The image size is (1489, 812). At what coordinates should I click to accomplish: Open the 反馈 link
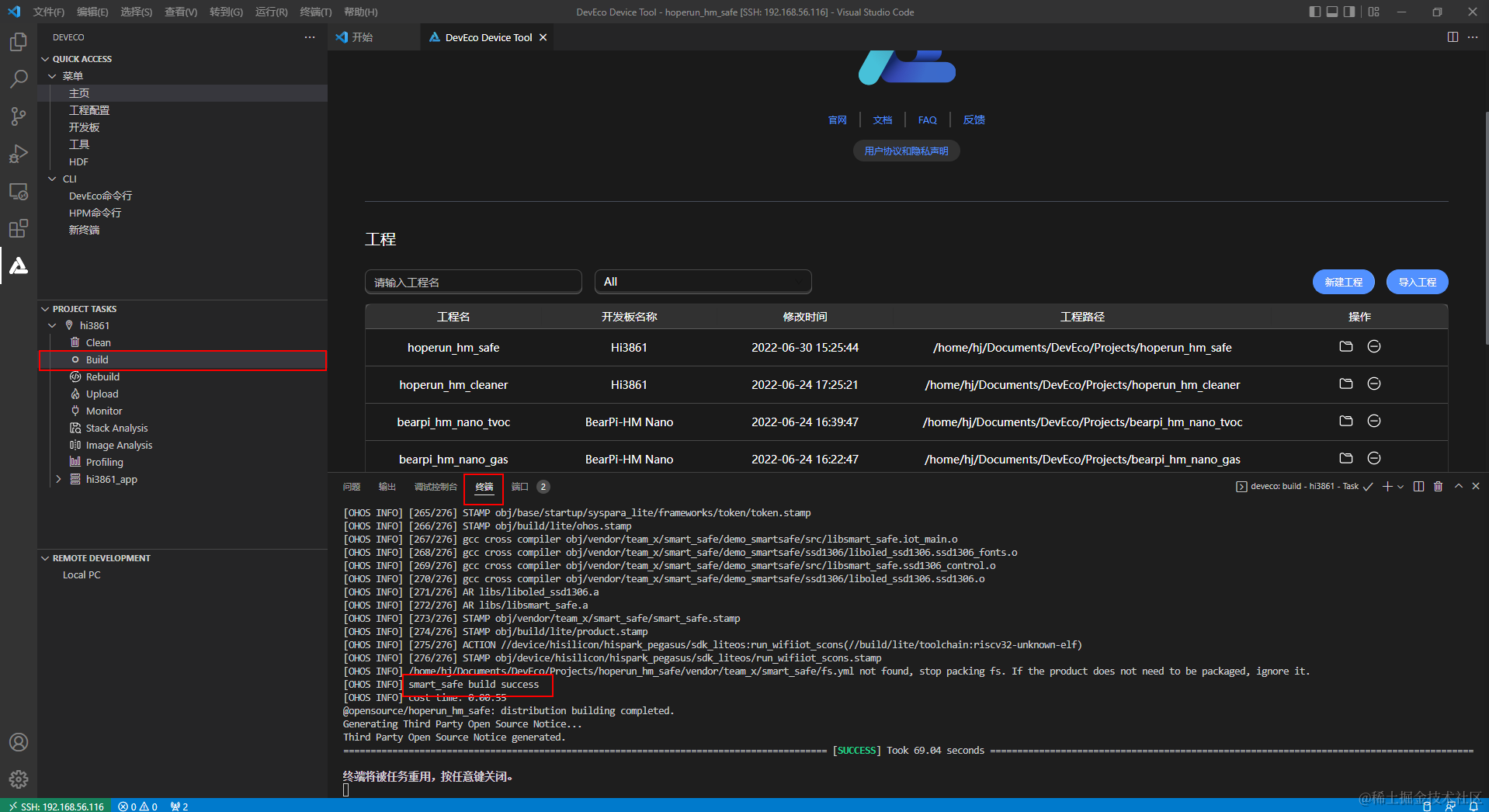tap(974, 120)
